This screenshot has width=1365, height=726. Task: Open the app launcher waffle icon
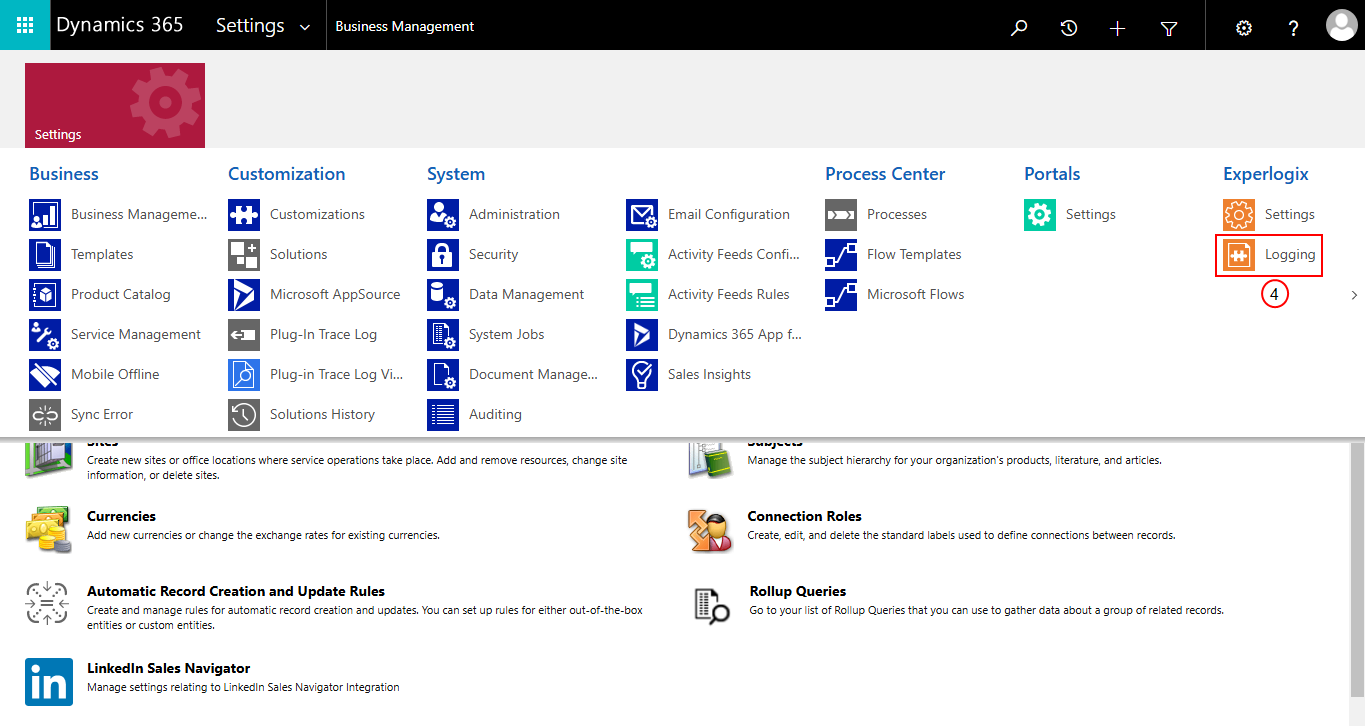point(25,25)
